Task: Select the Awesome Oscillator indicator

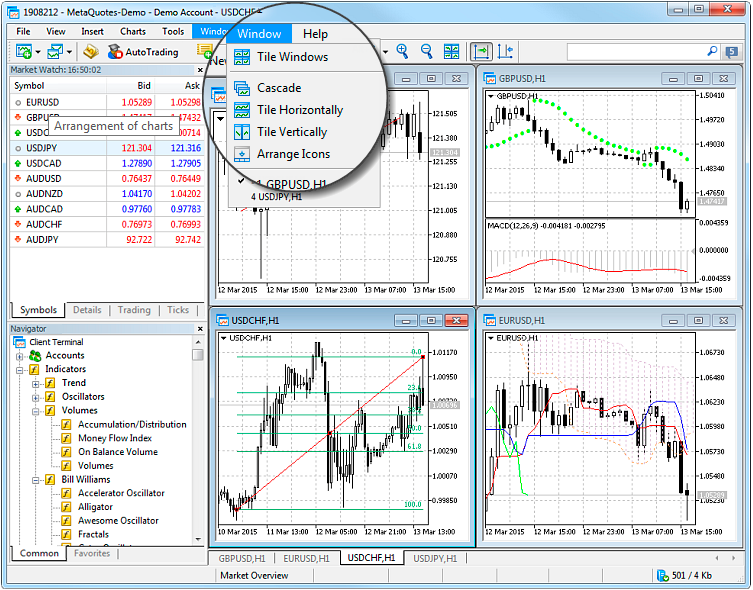Action: coord(118,521)
